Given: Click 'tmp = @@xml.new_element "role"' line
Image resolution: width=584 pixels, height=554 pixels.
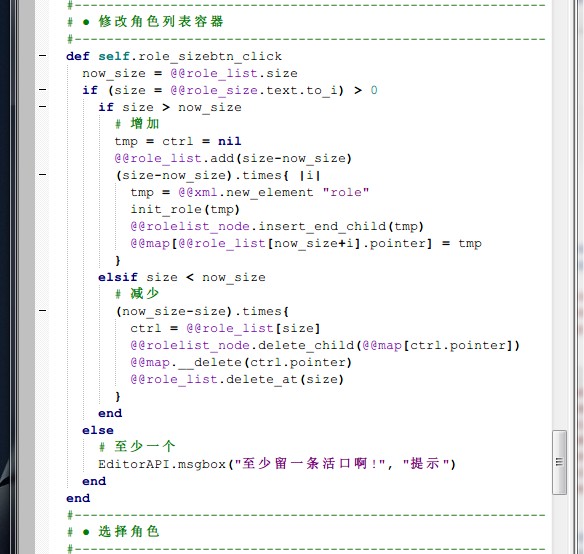Looking at the screenshot, I should point(250,192).
